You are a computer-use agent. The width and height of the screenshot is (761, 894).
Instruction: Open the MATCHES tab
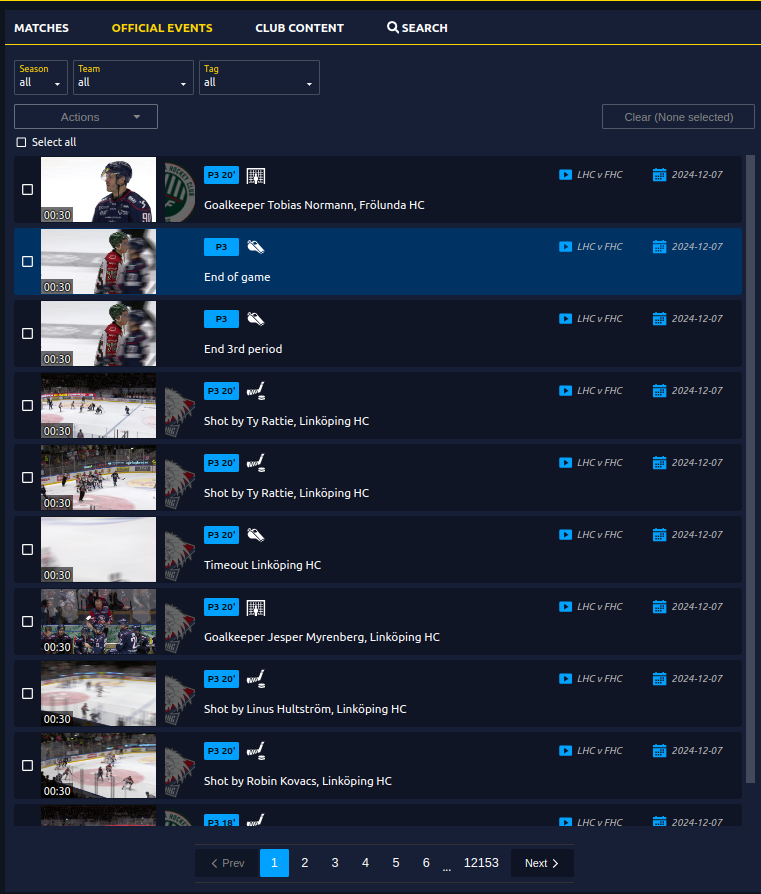42,28
